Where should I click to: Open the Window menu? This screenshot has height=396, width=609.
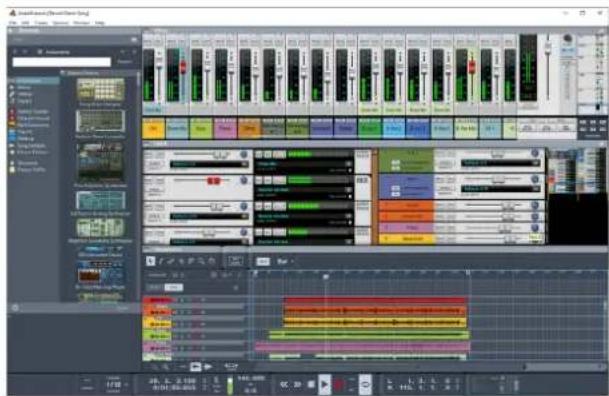(81, 23)
